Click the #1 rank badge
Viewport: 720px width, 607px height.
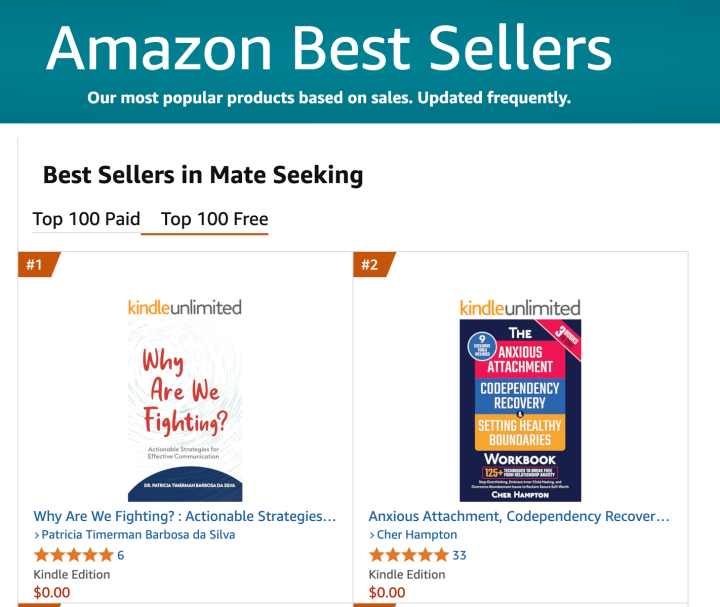[36, 265]
